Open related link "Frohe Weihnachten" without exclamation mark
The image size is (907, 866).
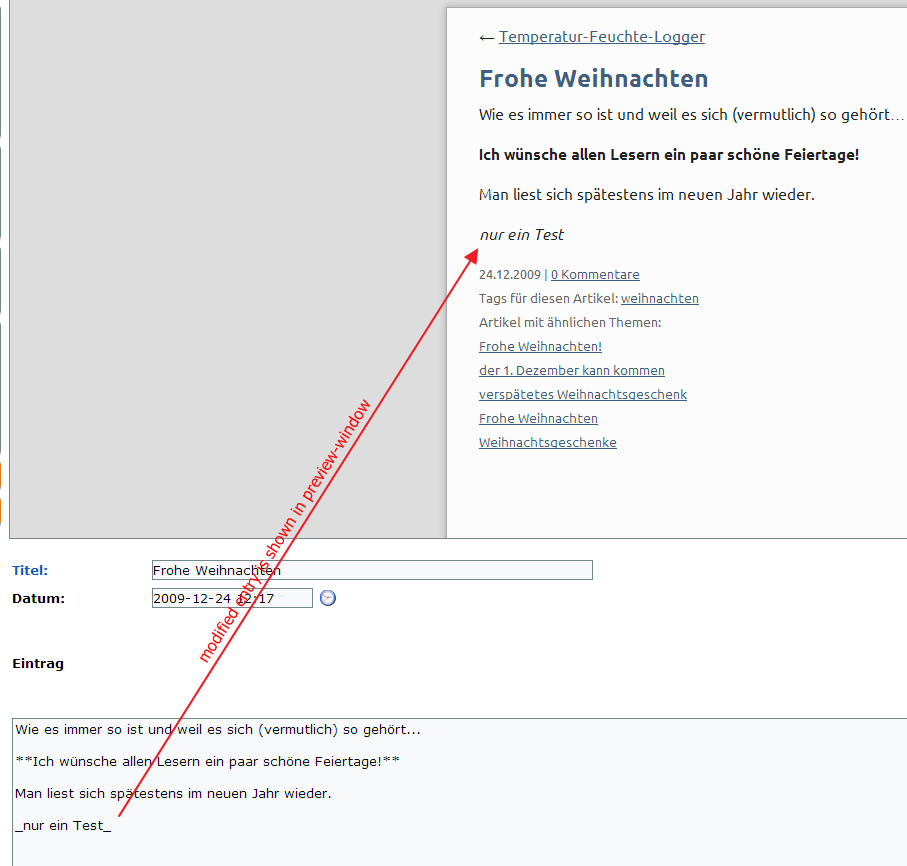click(x=538, y=419)
